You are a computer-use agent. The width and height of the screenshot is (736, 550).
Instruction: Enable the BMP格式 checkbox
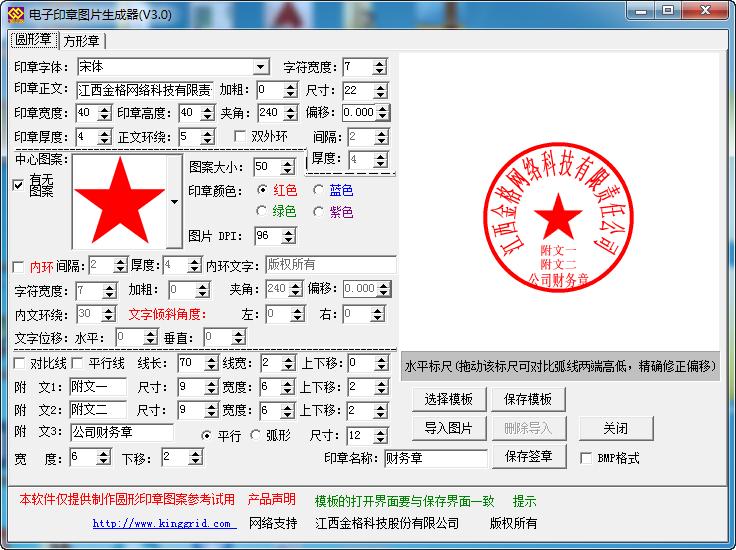[x=586, y=458]
